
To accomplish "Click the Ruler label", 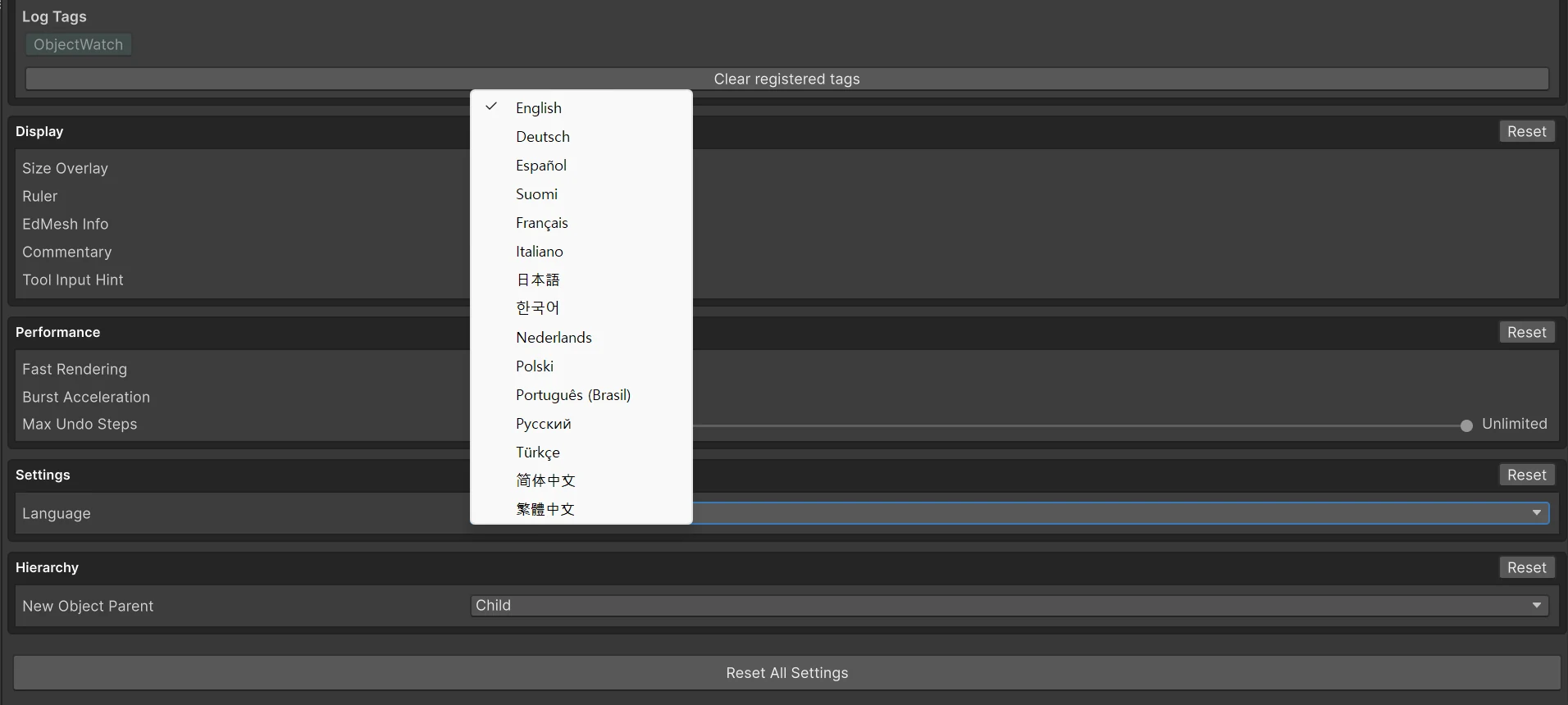I will [40, 196].
